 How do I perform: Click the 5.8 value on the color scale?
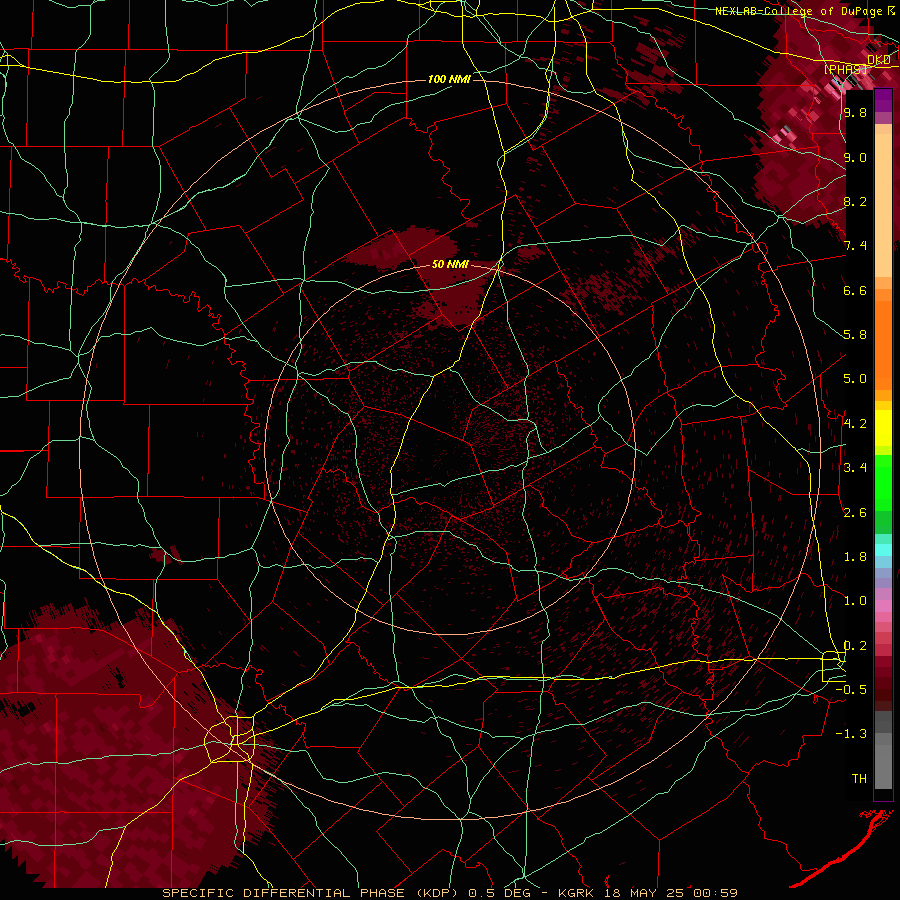855,334
